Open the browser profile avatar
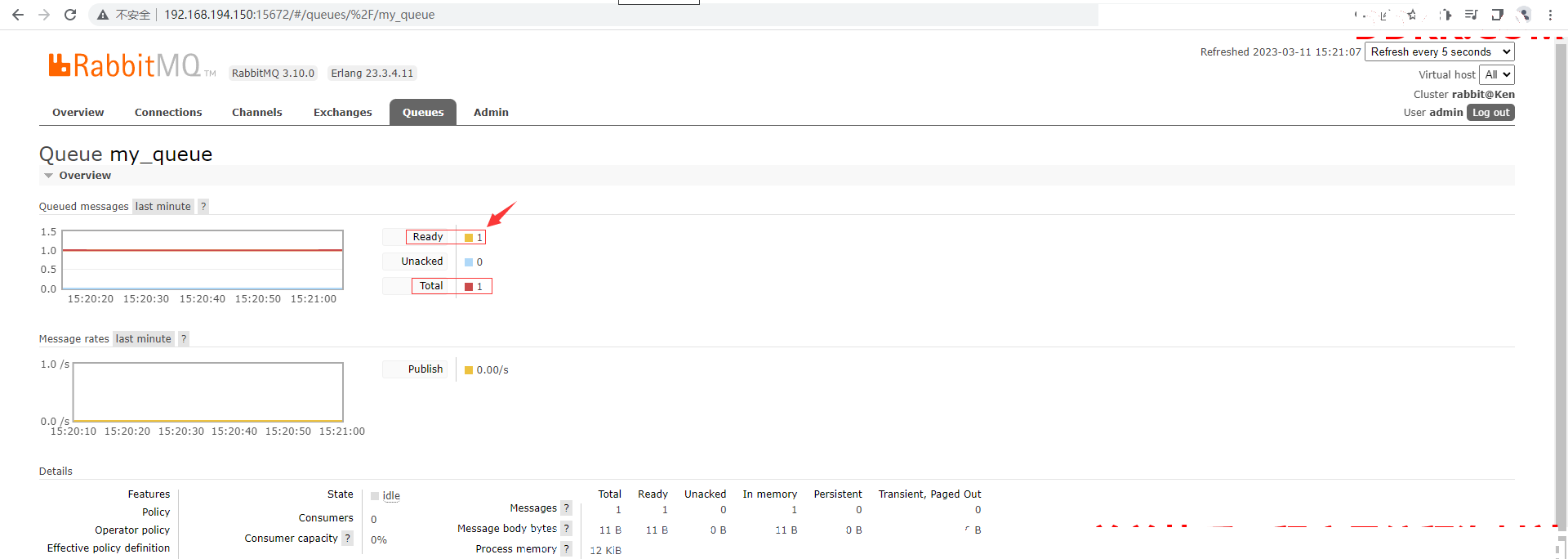1568x559 pixels. click(1524, 15)
